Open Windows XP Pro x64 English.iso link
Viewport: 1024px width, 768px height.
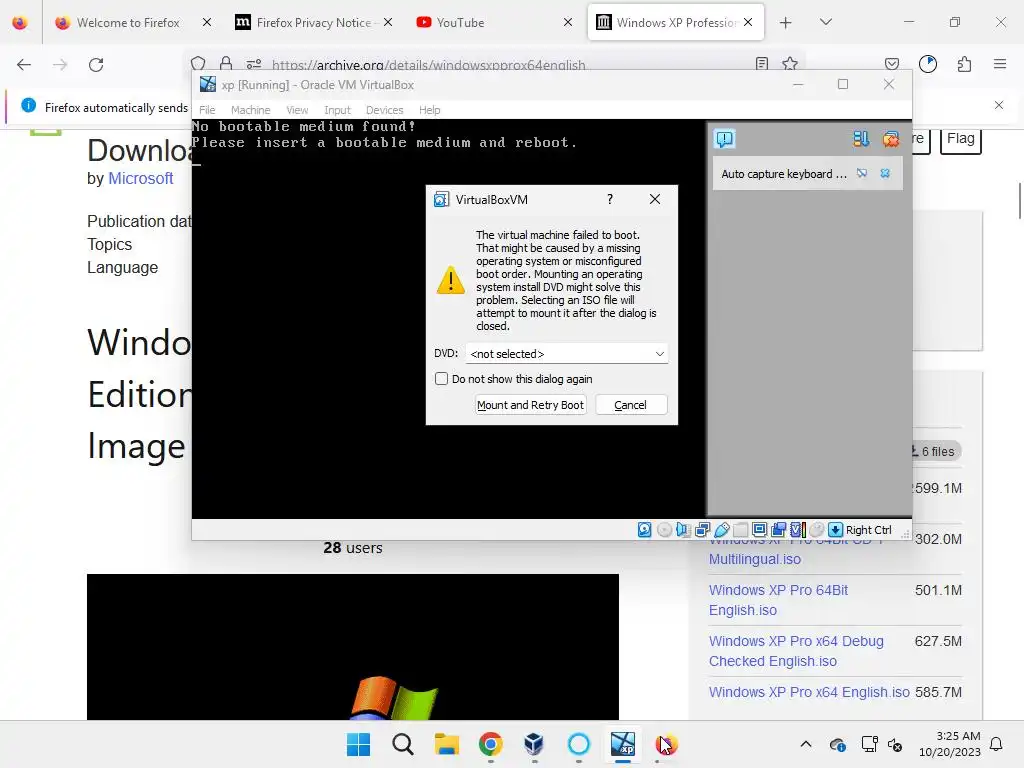coord(809,692)
